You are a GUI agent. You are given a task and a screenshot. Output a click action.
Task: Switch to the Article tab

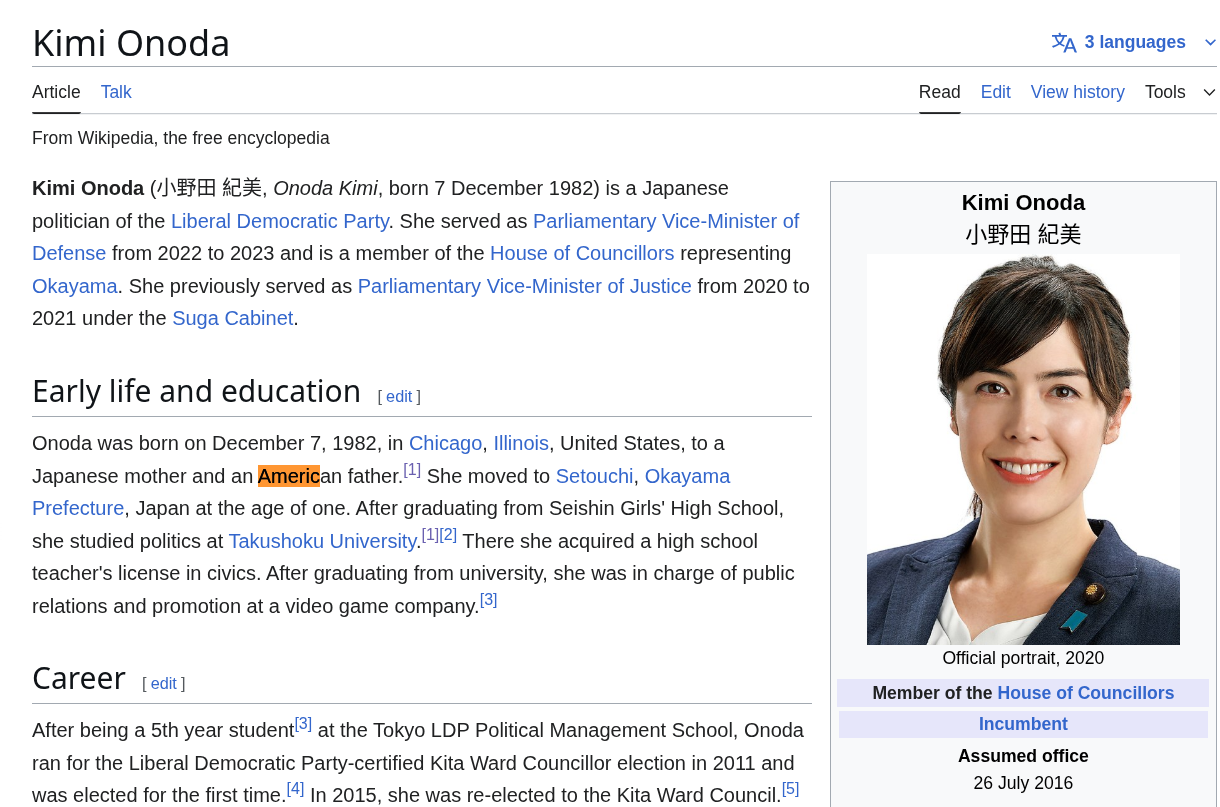(x=56, y=92)
